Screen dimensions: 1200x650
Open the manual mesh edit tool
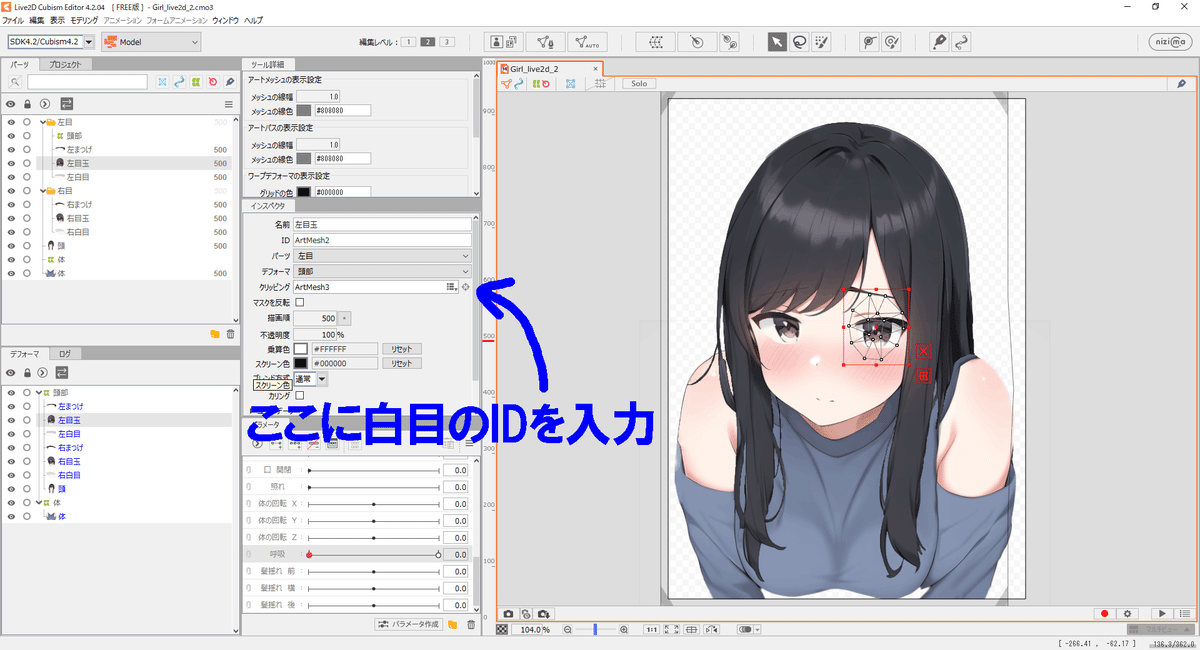pos(544,42)
